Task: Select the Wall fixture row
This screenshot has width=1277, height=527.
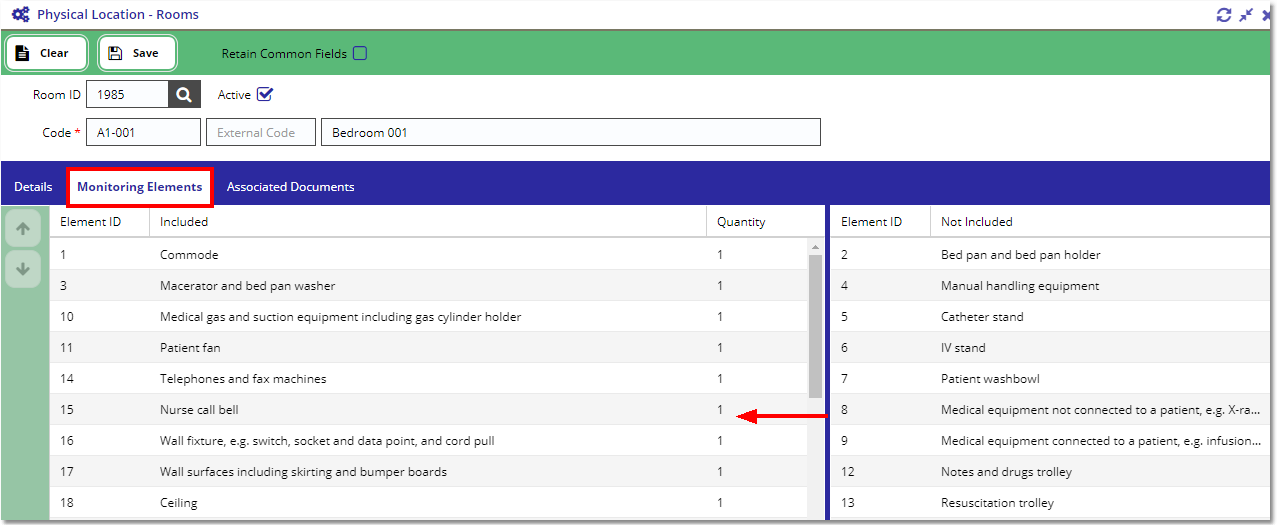Action: click(x=429, y=441)
